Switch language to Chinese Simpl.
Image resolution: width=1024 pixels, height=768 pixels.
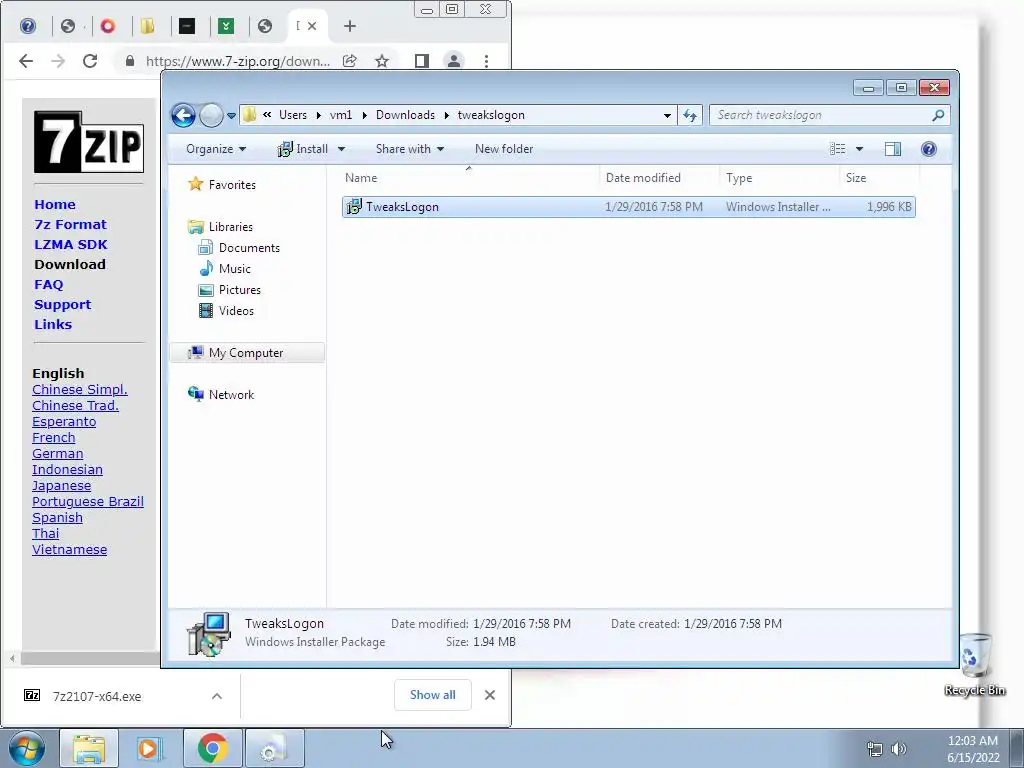(80, 389)
